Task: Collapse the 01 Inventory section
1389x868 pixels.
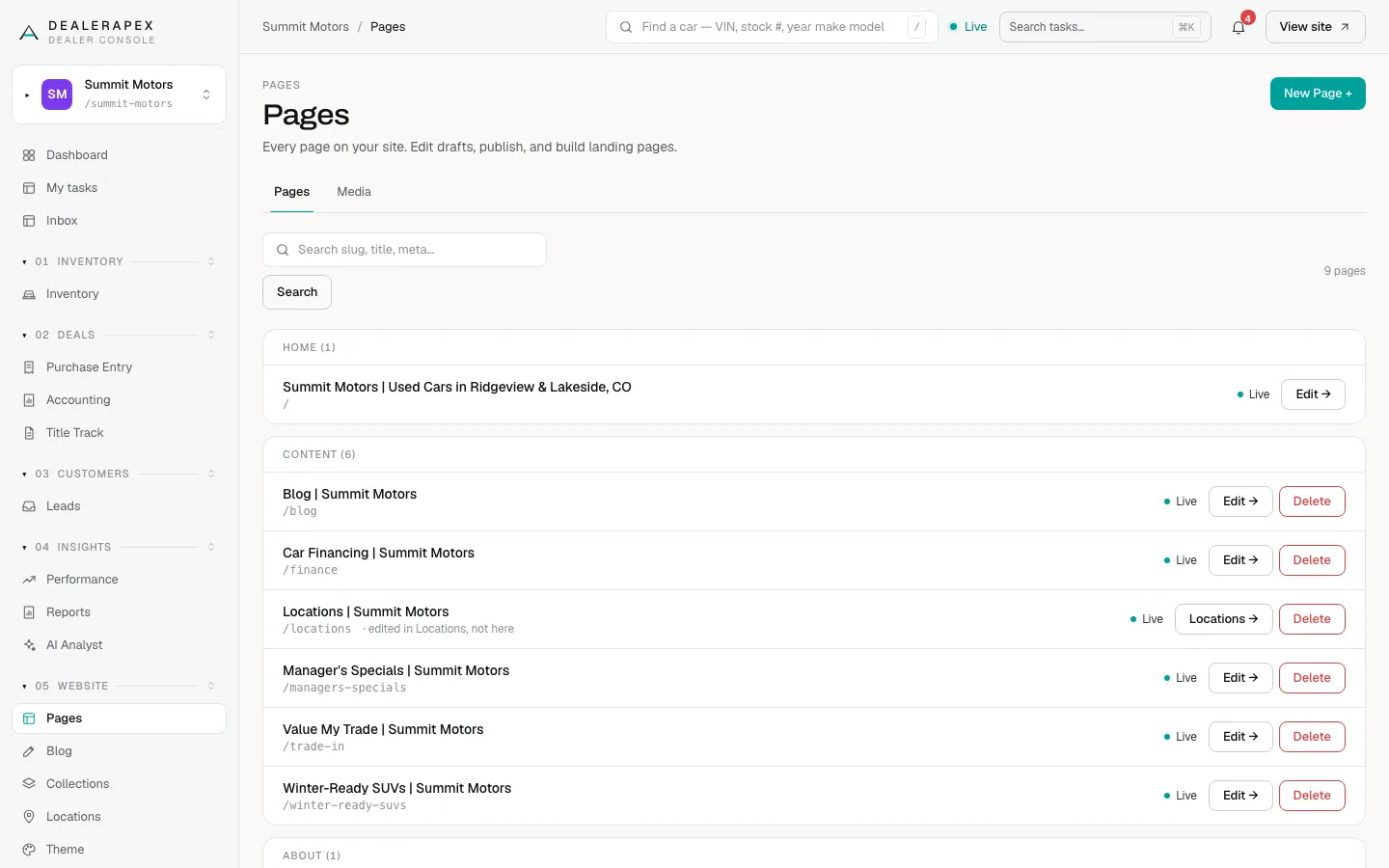Action: tap(119, 261)
